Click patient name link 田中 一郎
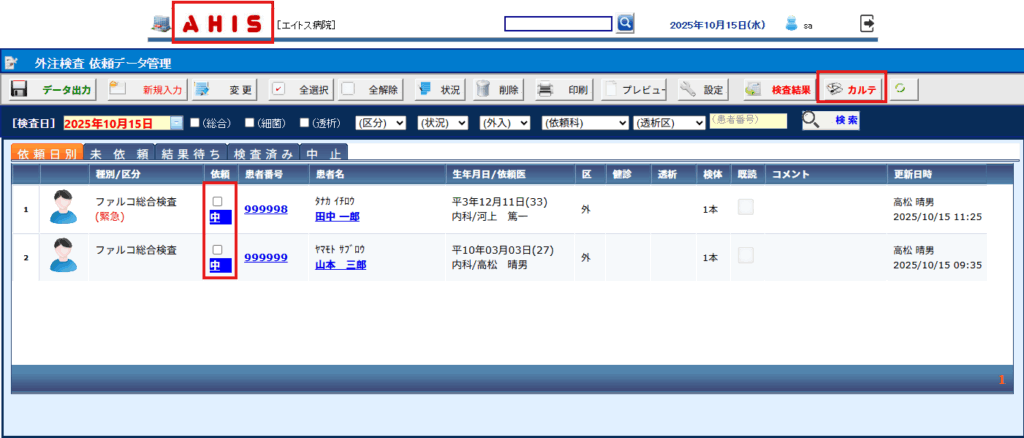 337,216
